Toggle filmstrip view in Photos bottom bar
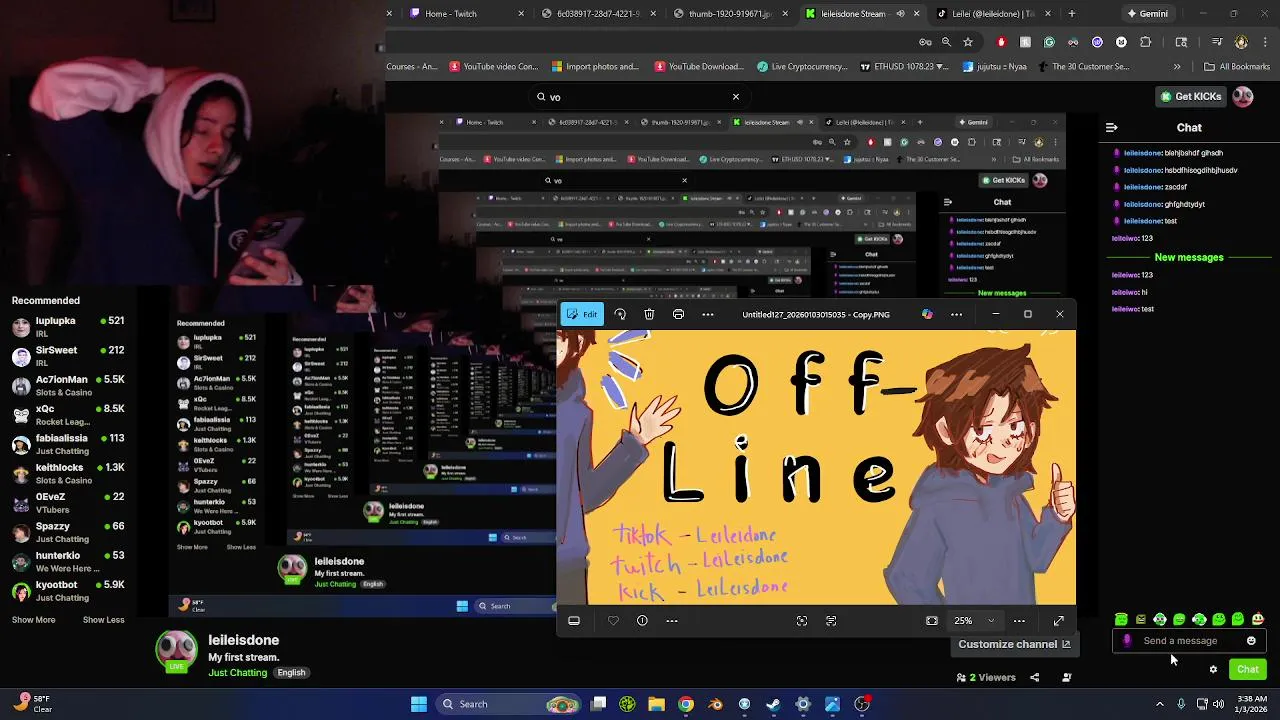 (x=574, y=621)
